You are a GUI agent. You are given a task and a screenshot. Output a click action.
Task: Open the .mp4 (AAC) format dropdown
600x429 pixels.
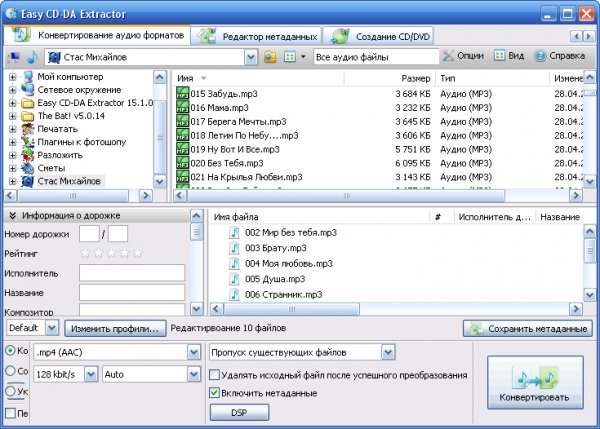[194, 352]
